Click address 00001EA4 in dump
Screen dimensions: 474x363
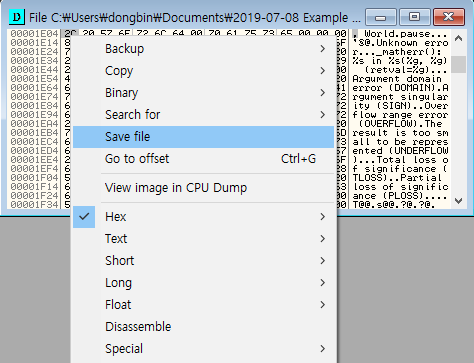coord(34,124)
